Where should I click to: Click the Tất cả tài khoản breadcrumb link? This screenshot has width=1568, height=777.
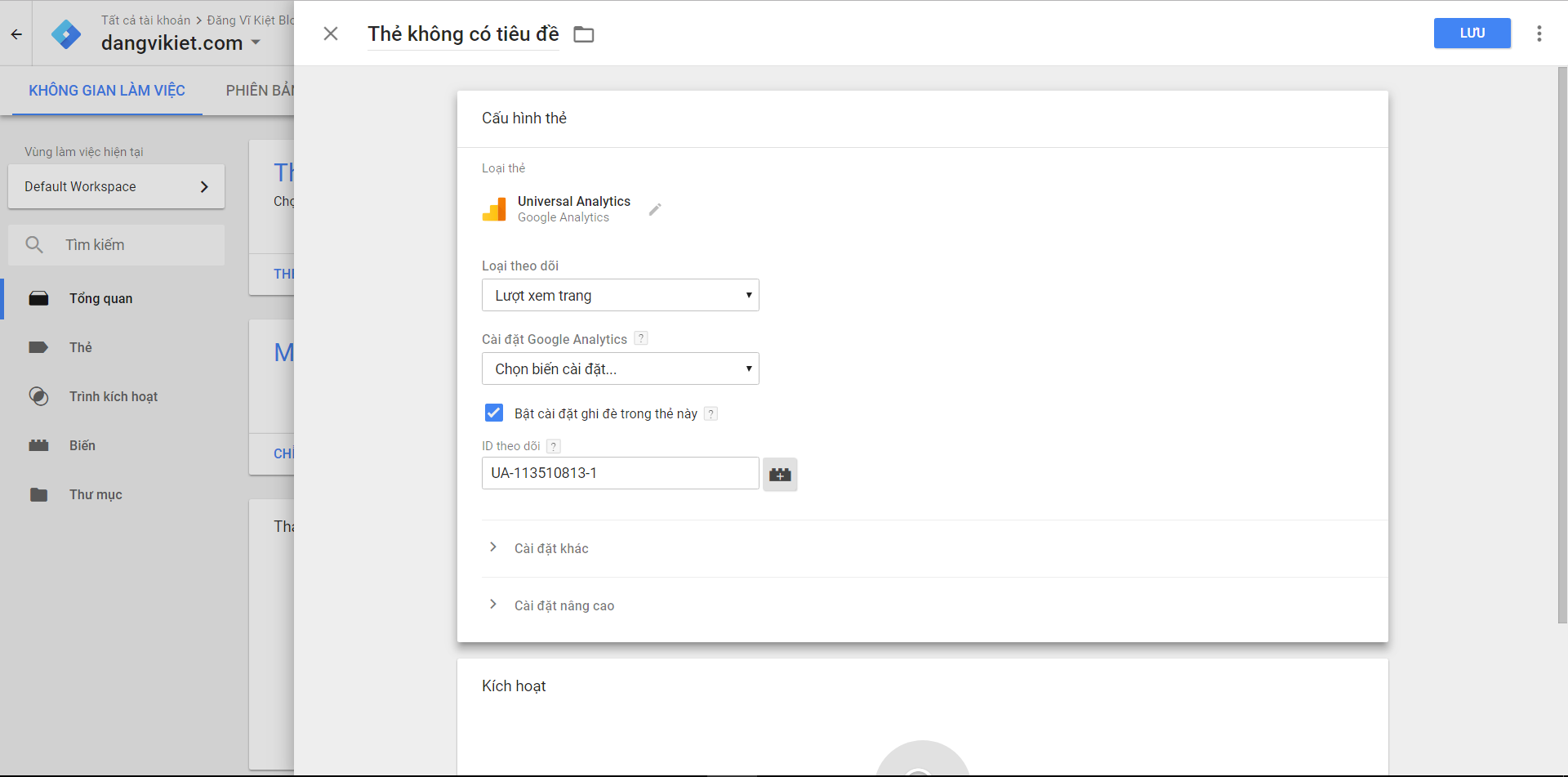(145, 20)
